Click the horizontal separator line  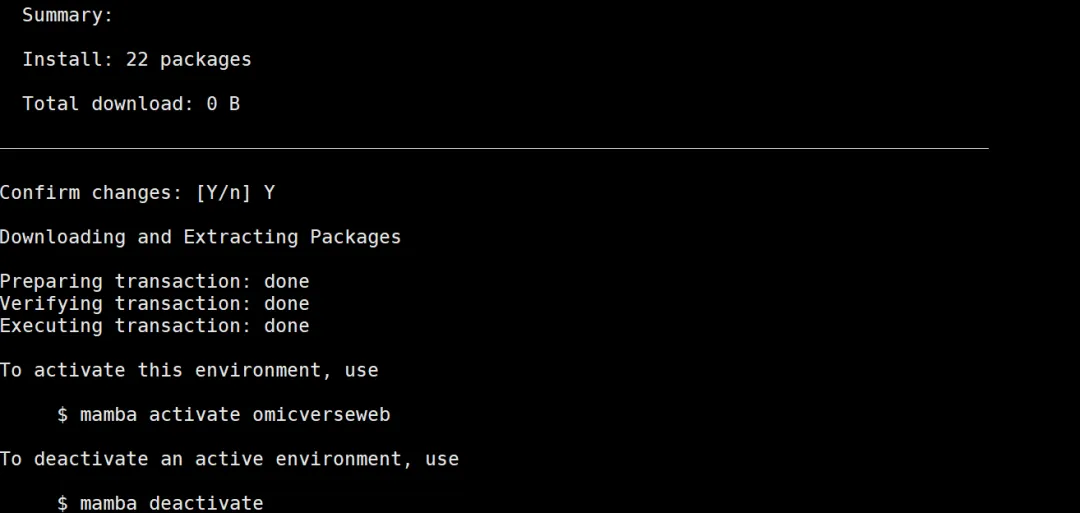tap(494, 148)
